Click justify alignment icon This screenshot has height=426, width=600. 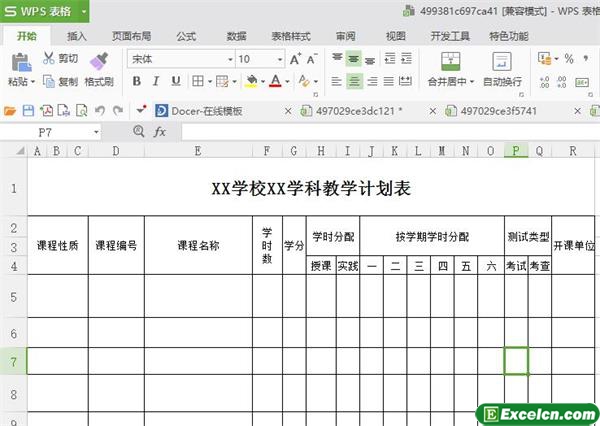[x=388, y=81]
